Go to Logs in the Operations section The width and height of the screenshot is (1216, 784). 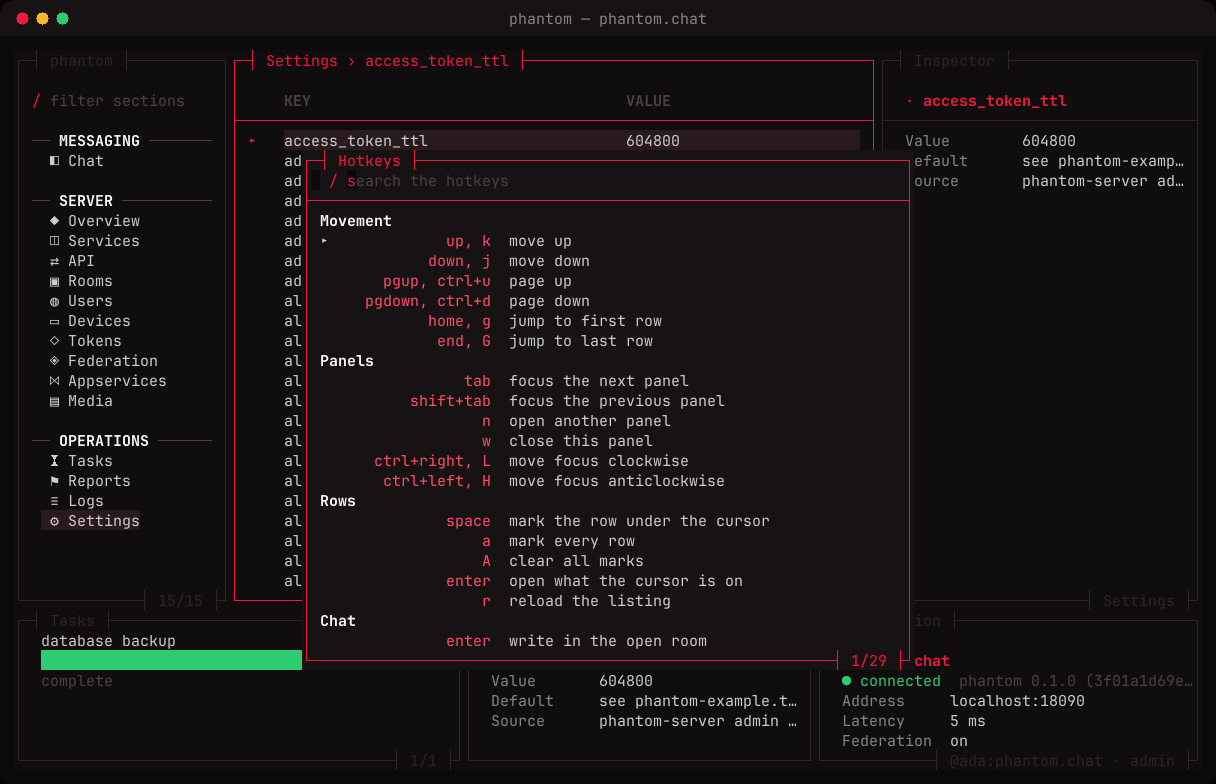click(76, 501)
